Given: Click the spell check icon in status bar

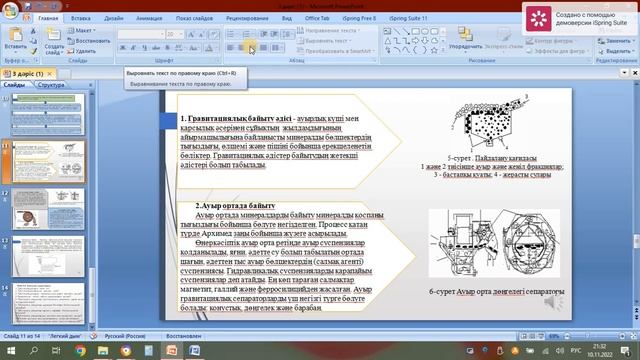Looking at the screenshot, I should pyautogui.click(x=93, y=336).
